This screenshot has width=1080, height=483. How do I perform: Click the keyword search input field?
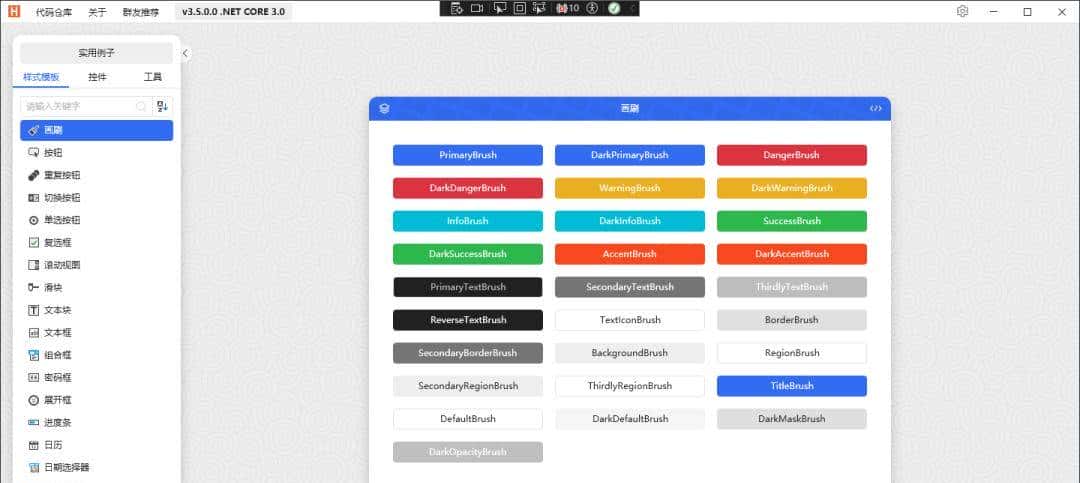(80, 106)
